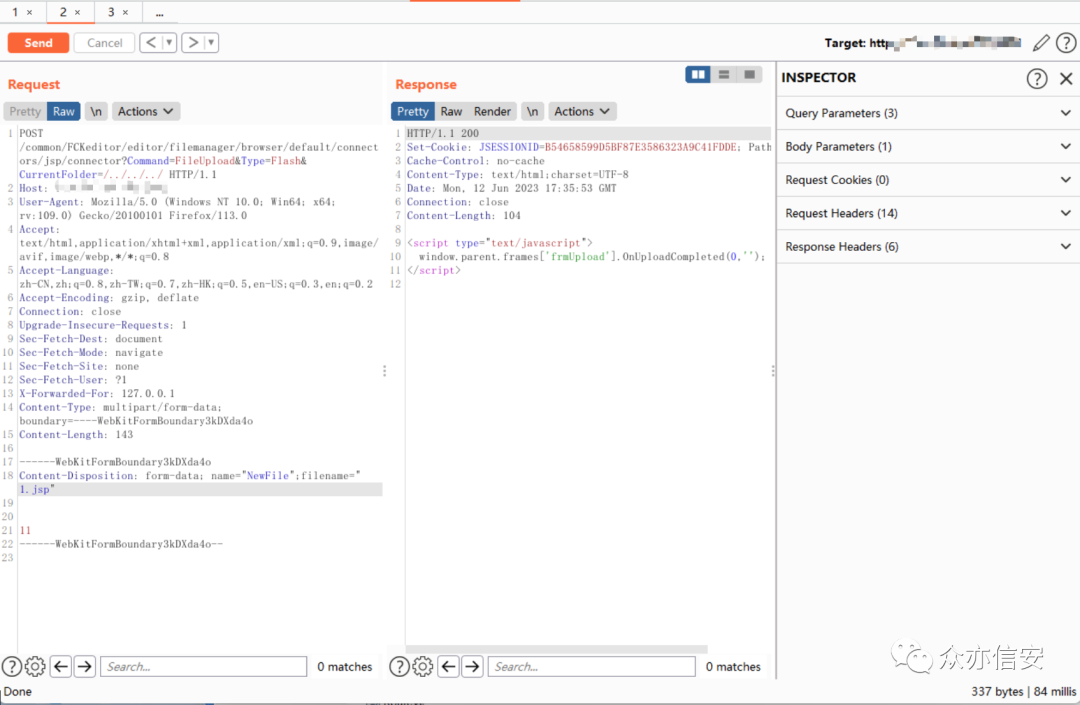
Task: Toggle \n non-printable chars in Response
Action: pos(532,112)
